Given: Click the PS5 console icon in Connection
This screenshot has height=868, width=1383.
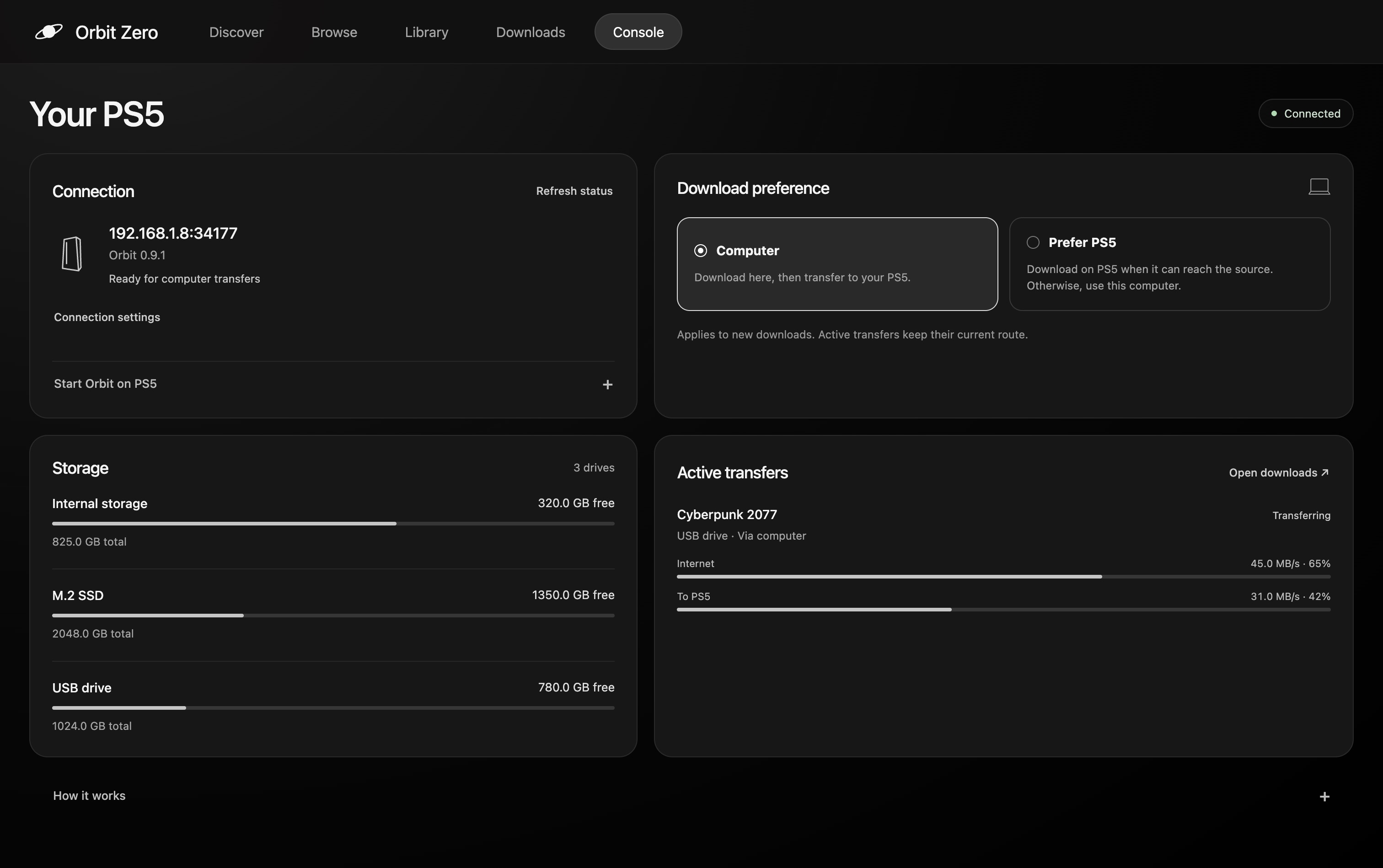Looking at the screenshot, I should tap(72, 254).
